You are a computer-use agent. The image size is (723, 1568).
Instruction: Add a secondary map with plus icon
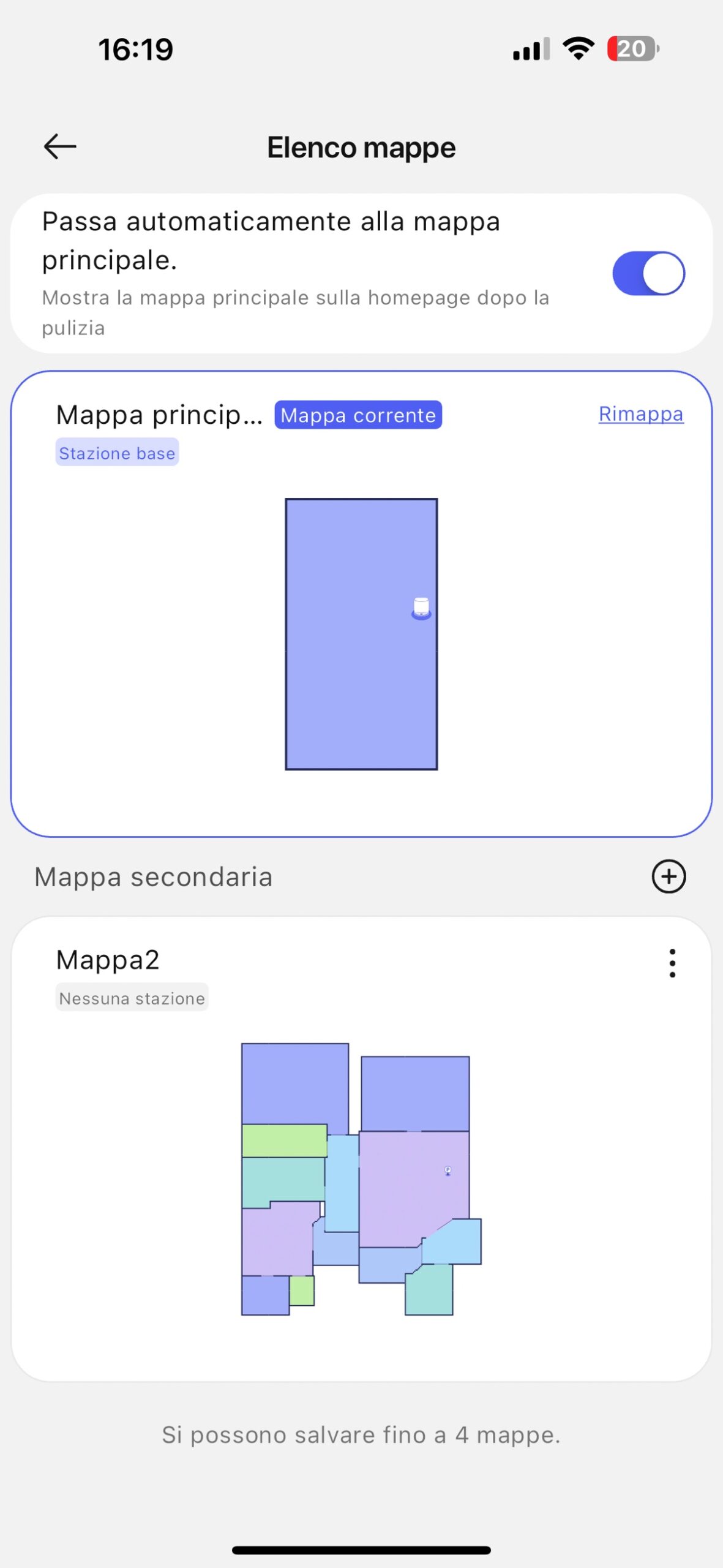coord(669,876)
